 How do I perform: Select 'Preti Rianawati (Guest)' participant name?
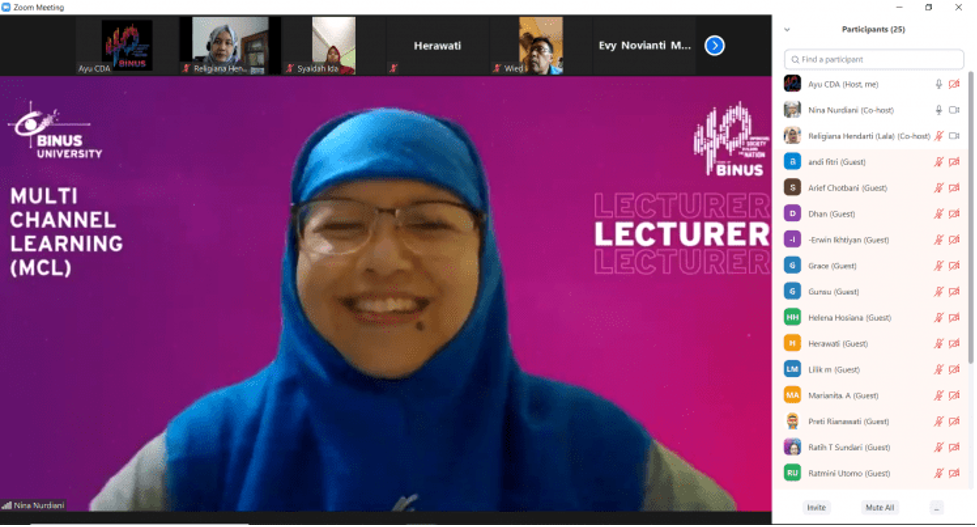tap(849, 422)
